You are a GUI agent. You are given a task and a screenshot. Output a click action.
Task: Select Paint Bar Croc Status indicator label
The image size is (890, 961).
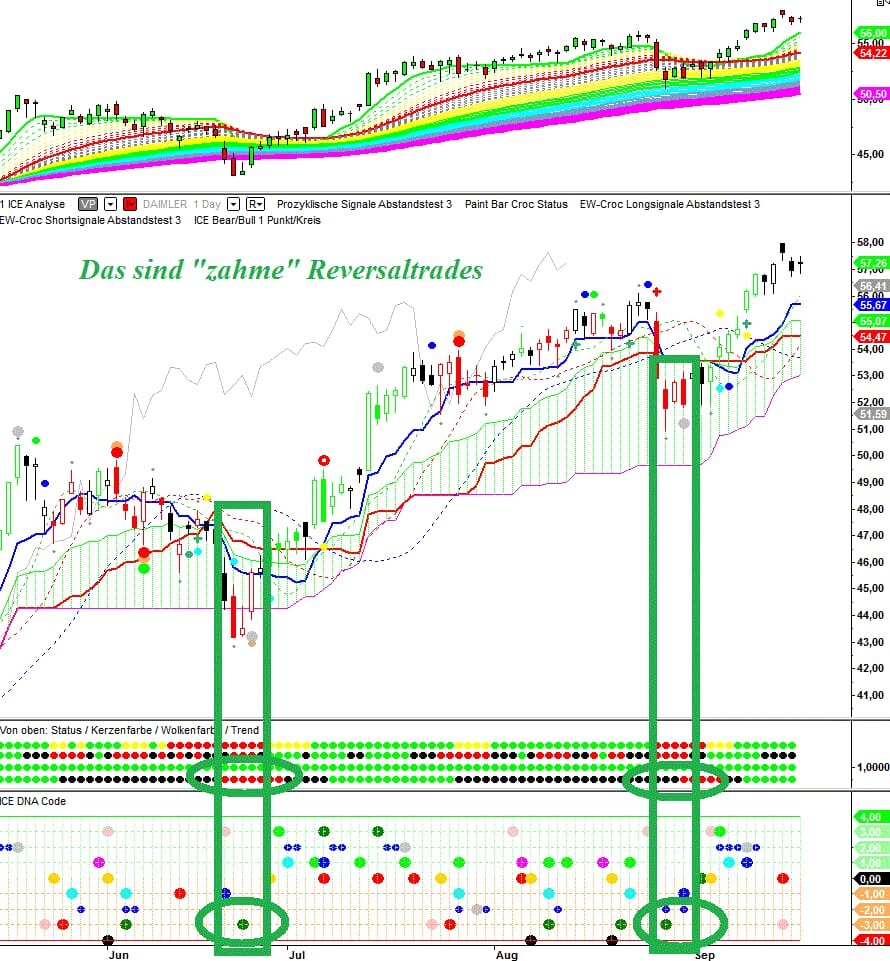516,204
